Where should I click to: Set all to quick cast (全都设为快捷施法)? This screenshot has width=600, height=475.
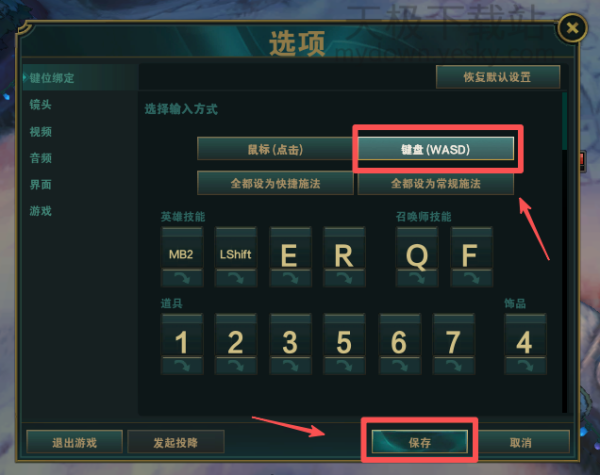pos(275,183)
